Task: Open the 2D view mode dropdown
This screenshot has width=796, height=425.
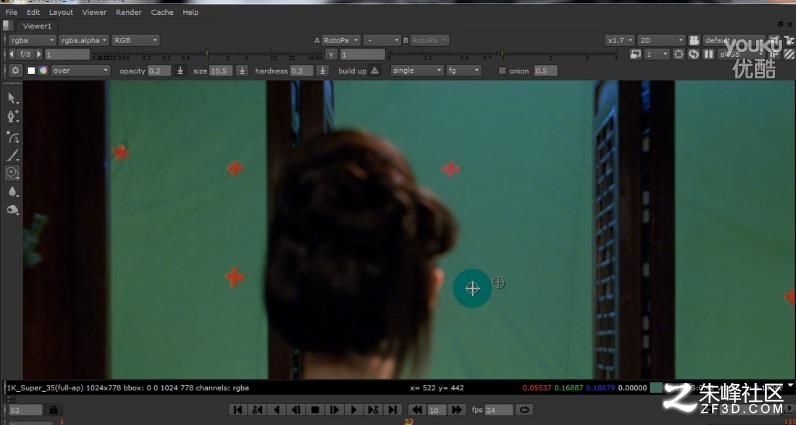Action: tap(661, 40)
